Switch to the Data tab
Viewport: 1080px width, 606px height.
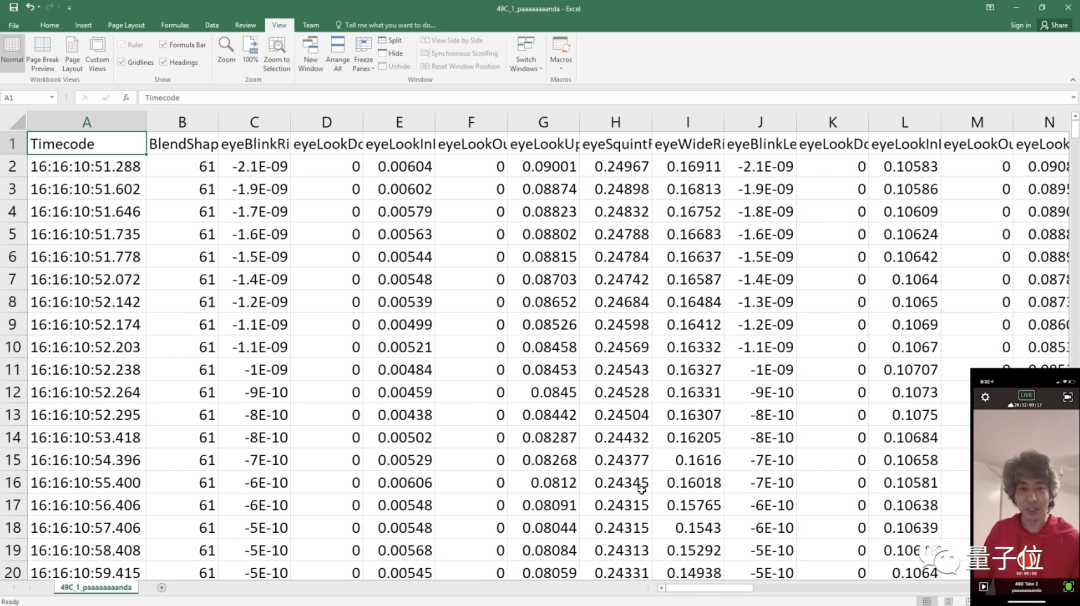point(211,25)
